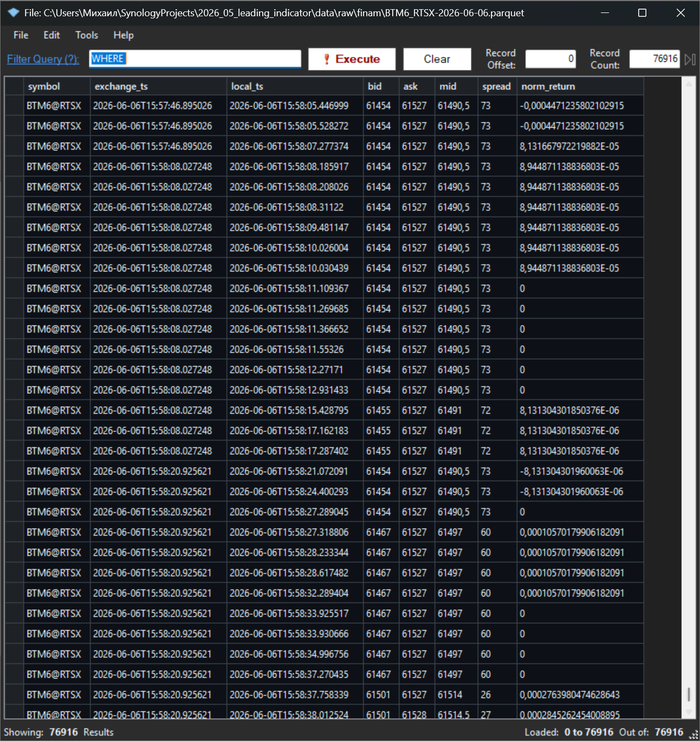
Task: Select ask 61527 in row 15:58:11.55326
Action: pos(417,350)
